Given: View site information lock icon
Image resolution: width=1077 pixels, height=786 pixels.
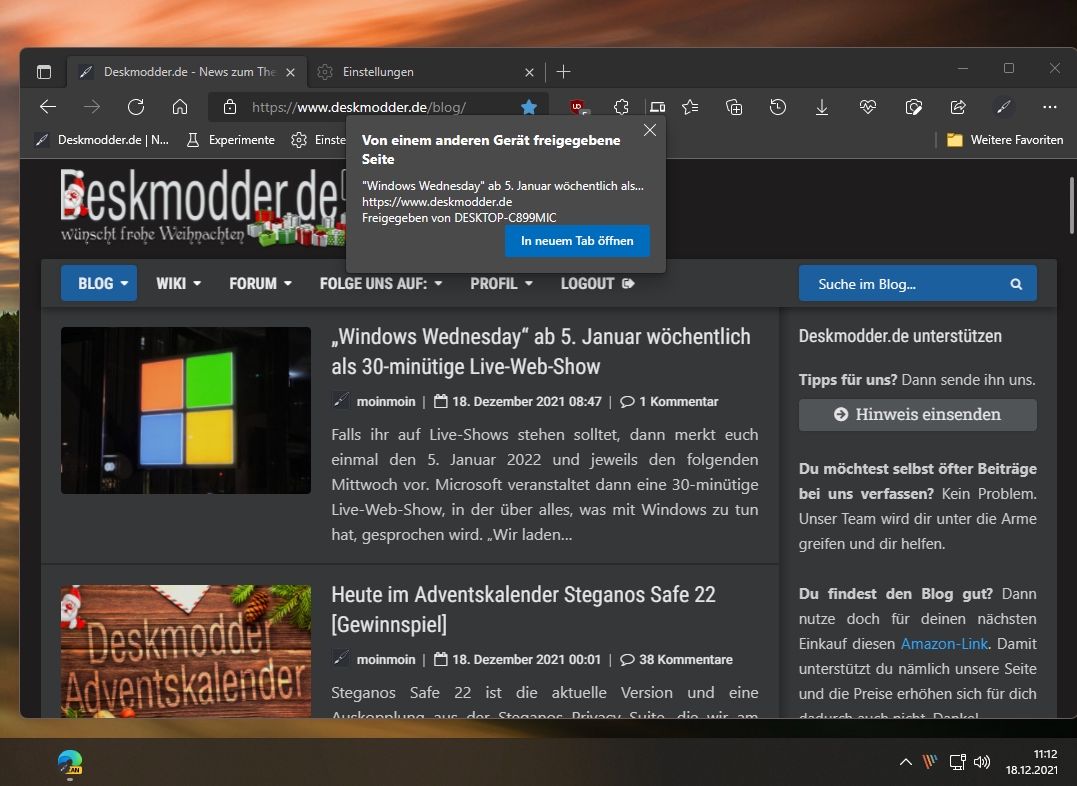Looking at the screenshot, I should click(230, 106).
